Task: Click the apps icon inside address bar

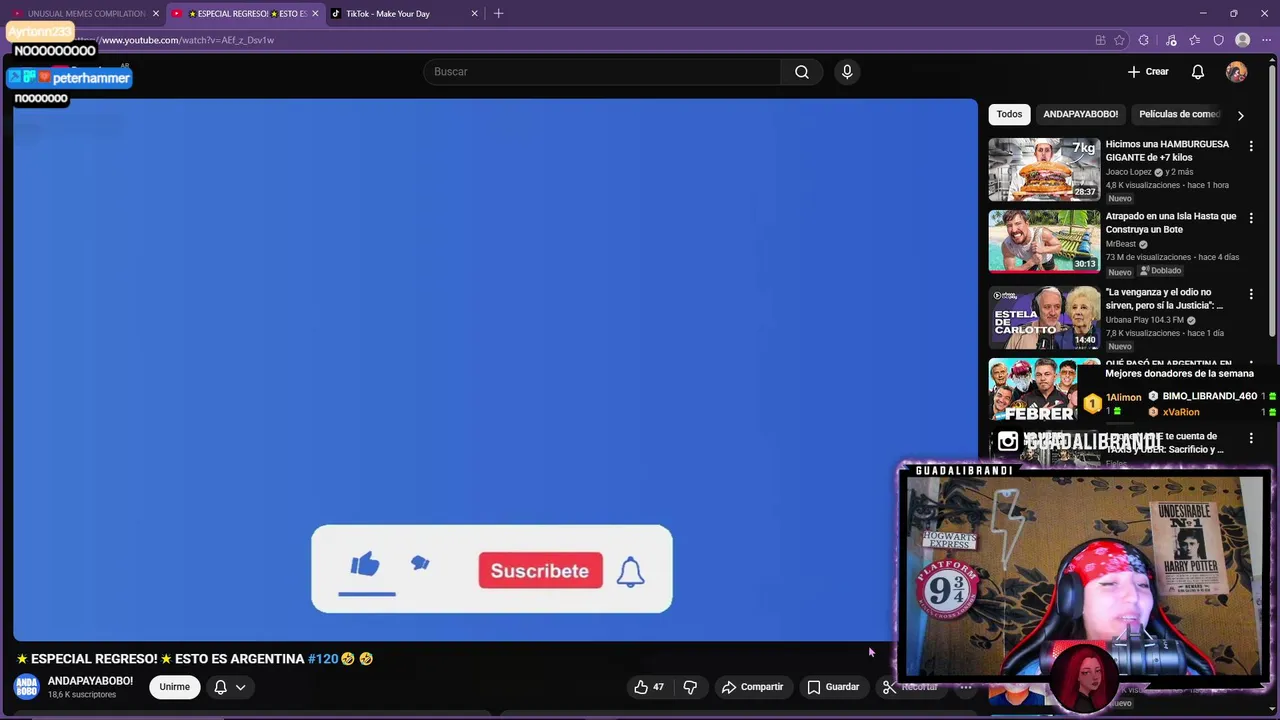Action: pos(1100,40)
